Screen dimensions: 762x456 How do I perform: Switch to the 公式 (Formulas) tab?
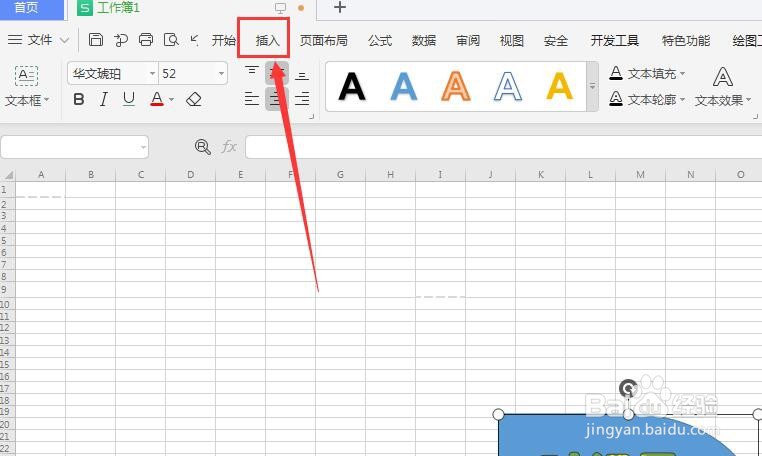380,40
